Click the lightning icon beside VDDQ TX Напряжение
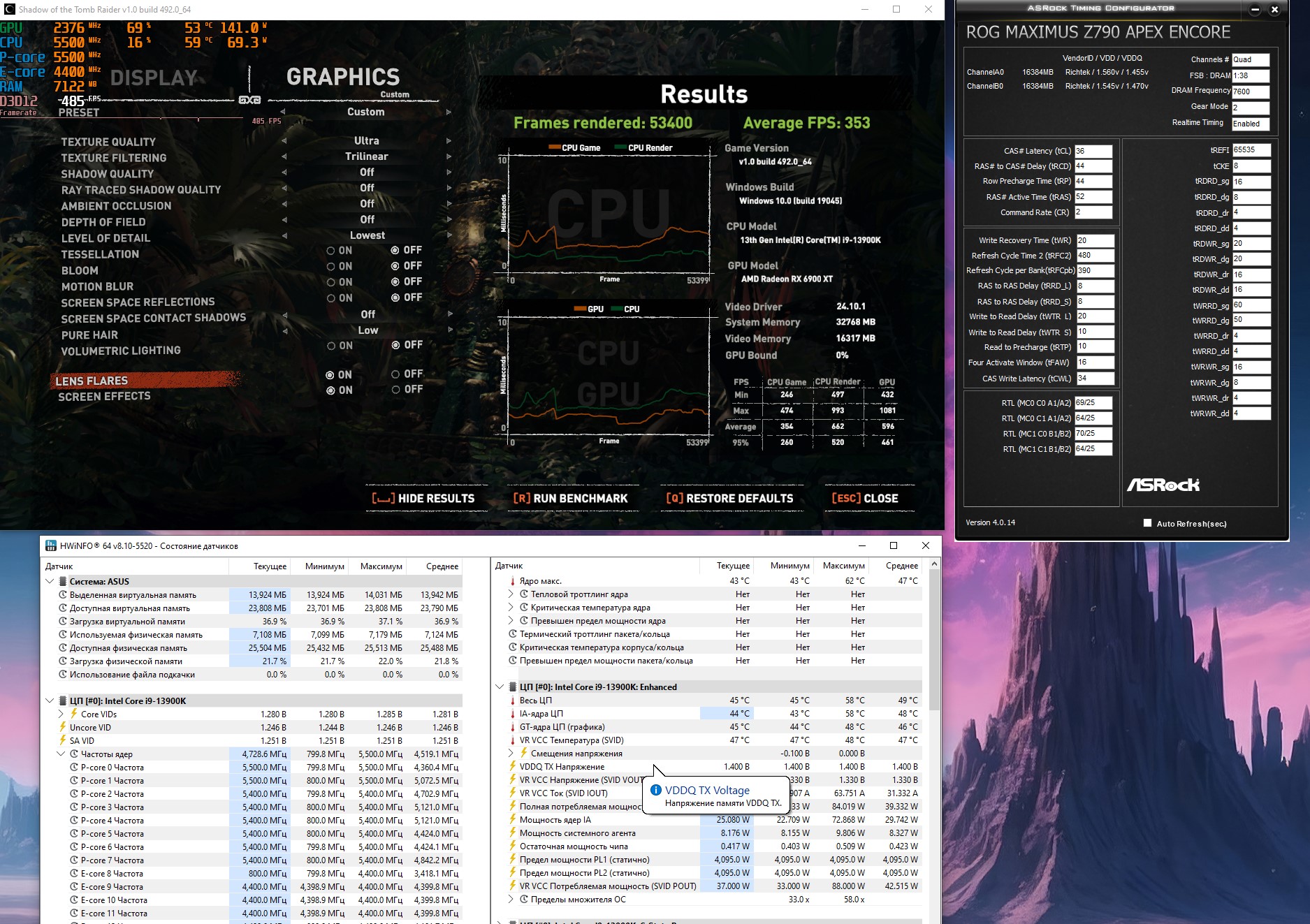The height and width of the screenshot is (924, 1310). [x=512, y=766]
